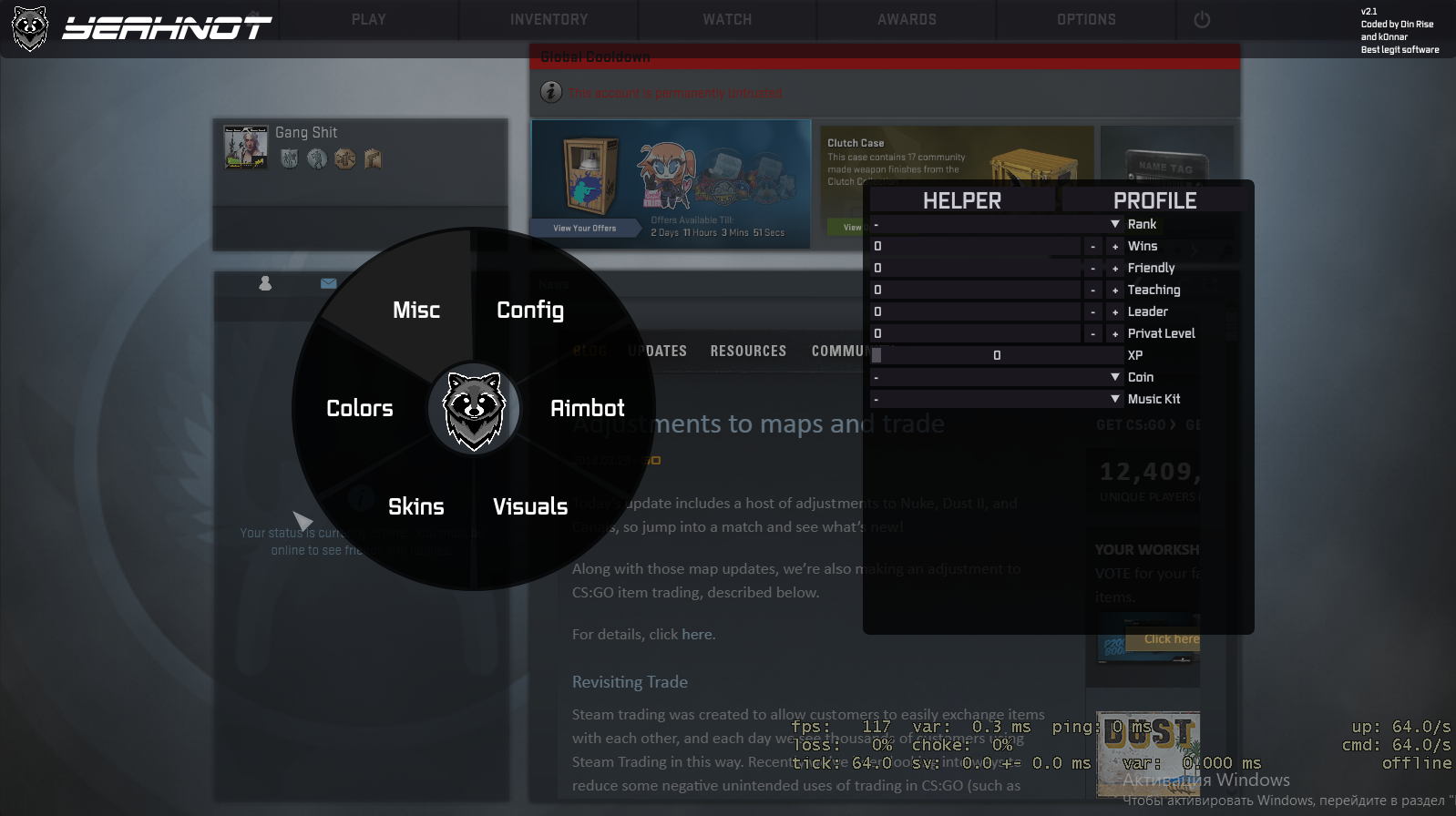Increase the Friendly value with plus
The width and height of the screenshot is (1456, 816).
point(1115,268)
